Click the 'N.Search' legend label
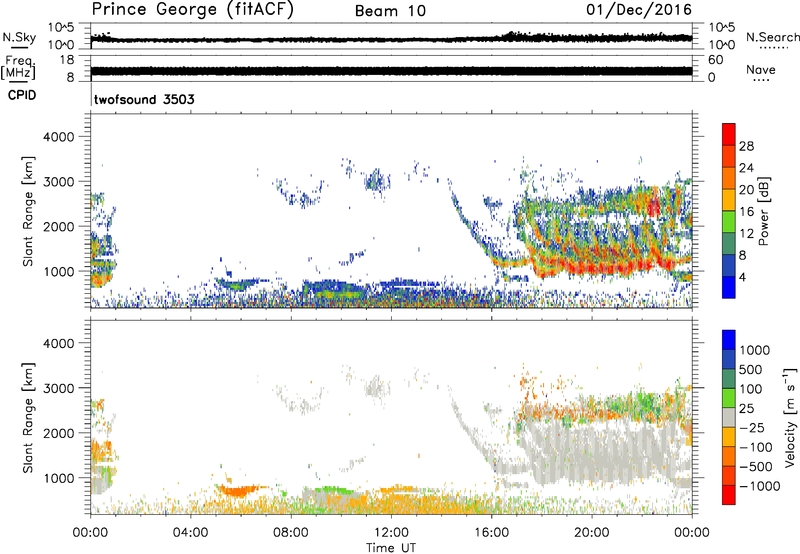 tap(772, 37)
